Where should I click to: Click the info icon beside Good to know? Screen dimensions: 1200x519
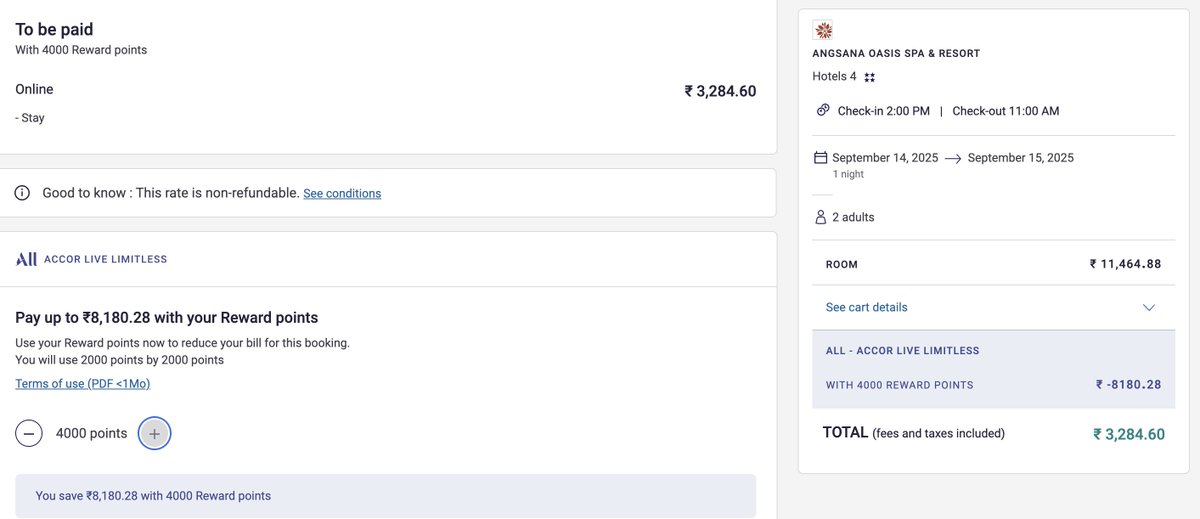point(22,193)
